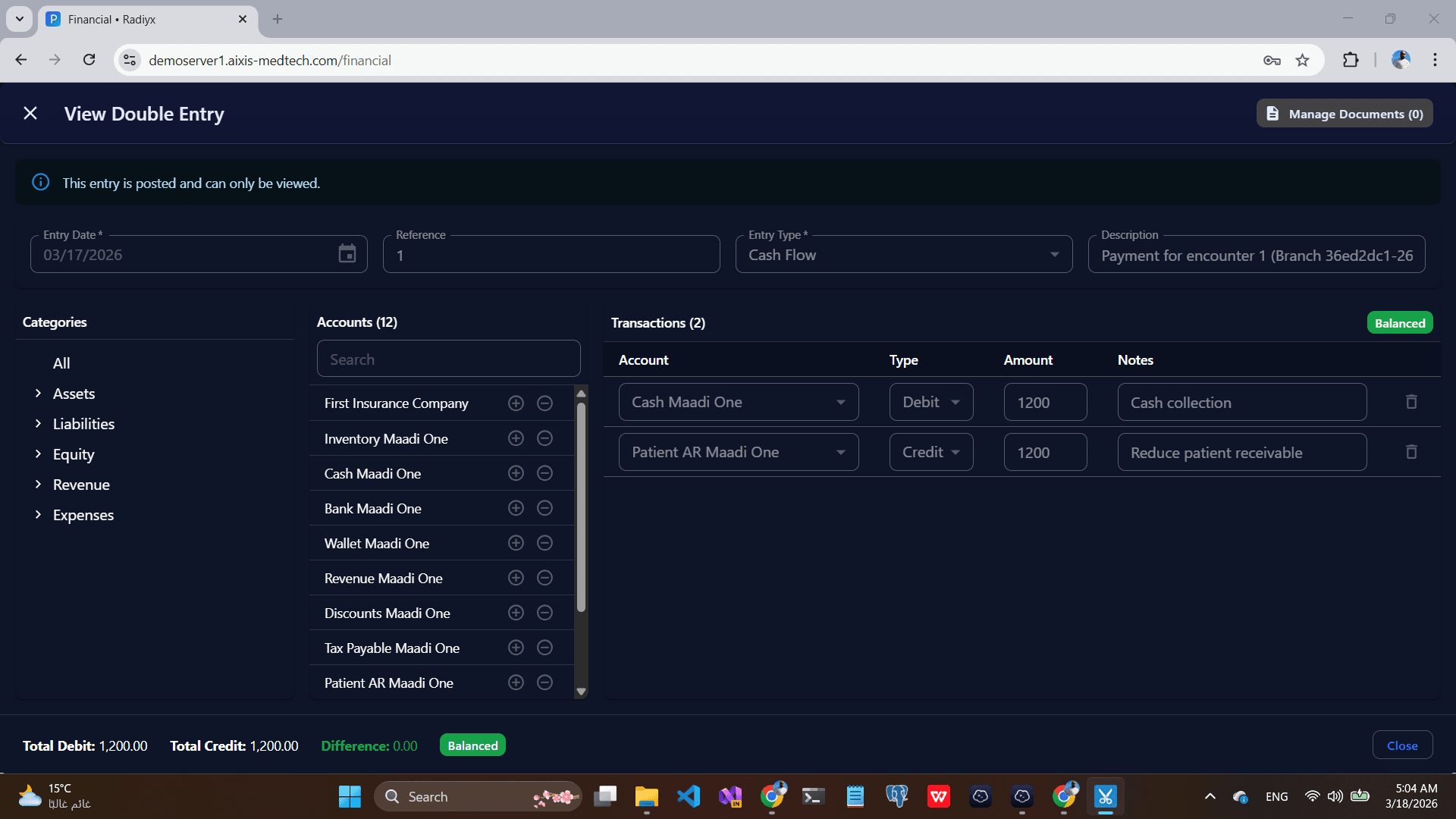Click the Reduce patient receivable notes field
1456x819 pixels.
1242,453
